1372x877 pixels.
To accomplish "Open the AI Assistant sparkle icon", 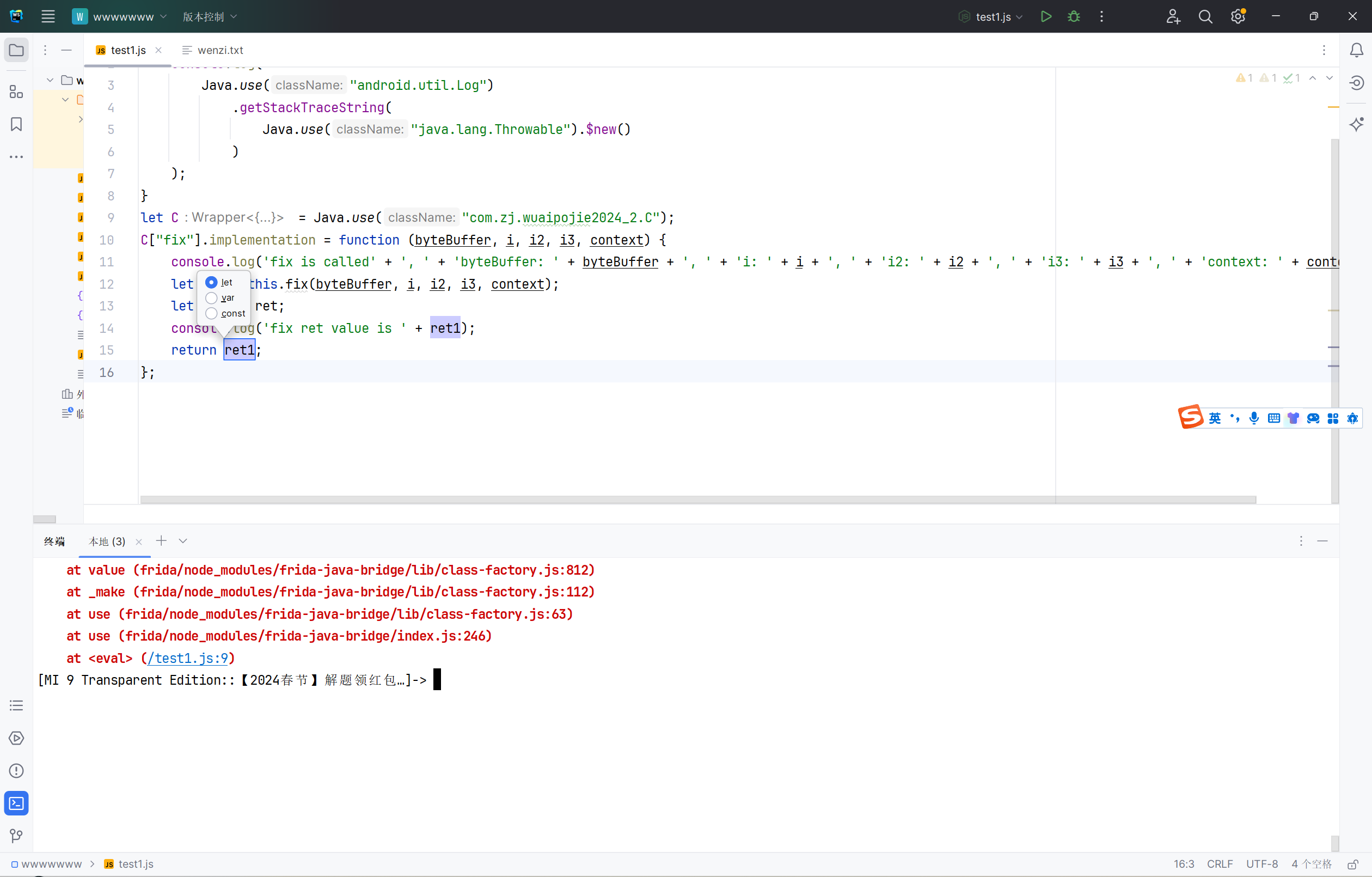I will pyautogui.click(x=1356, y=124).
